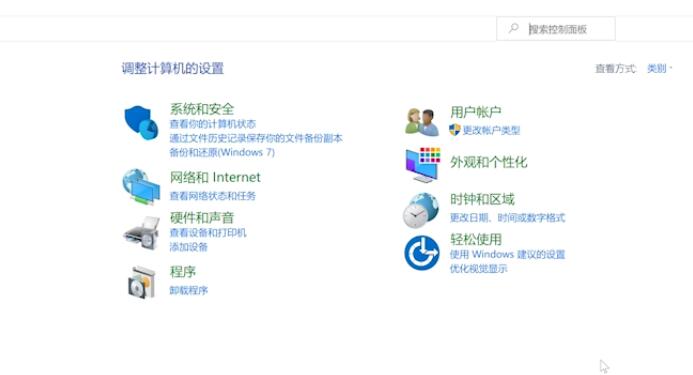693x375 pixels.
Task: Click 优化视觉显示 link
Action: point(478,269)
